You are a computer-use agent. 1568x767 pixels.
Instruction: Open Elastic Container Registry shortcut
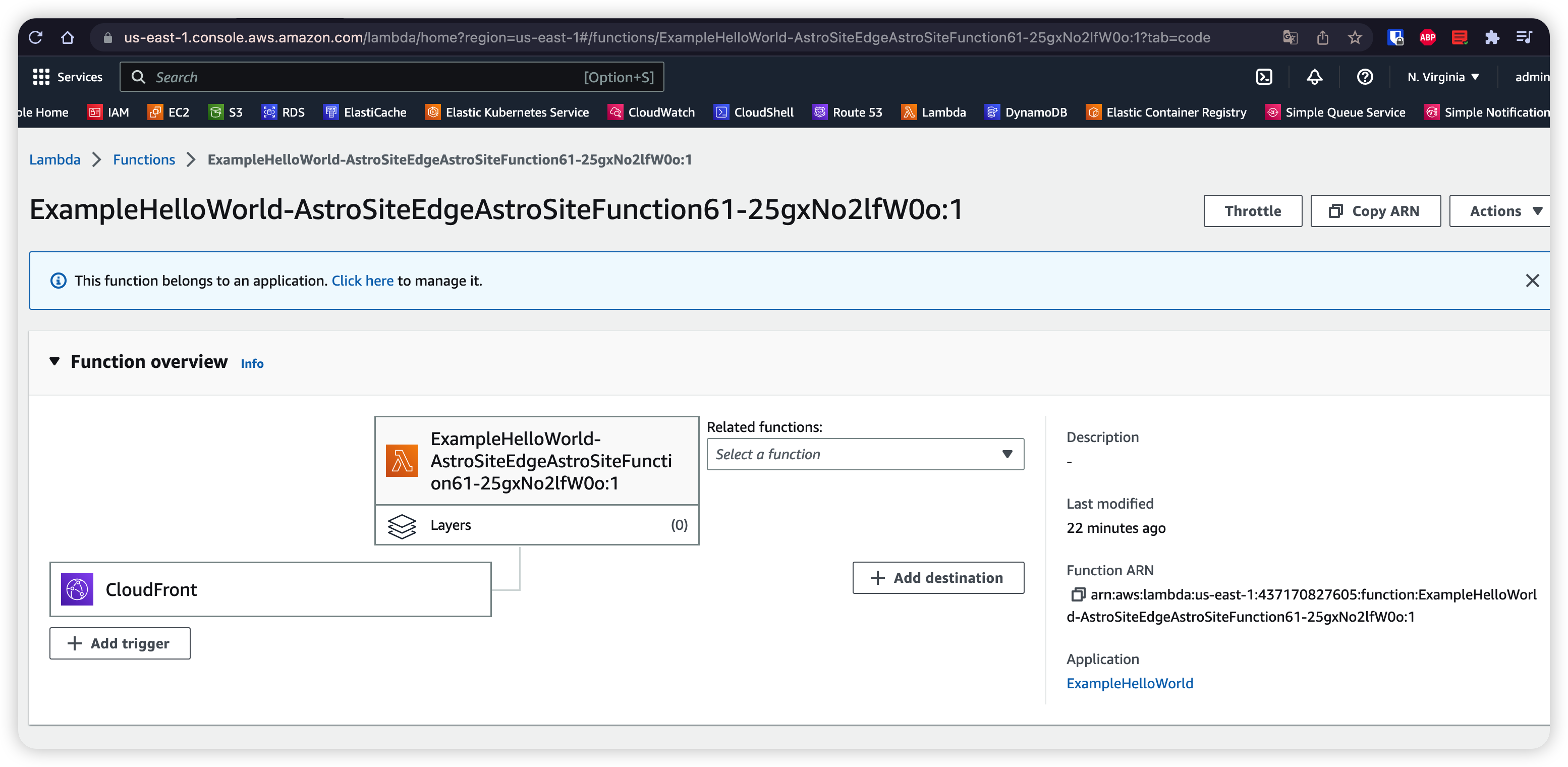coord(1165,112)
